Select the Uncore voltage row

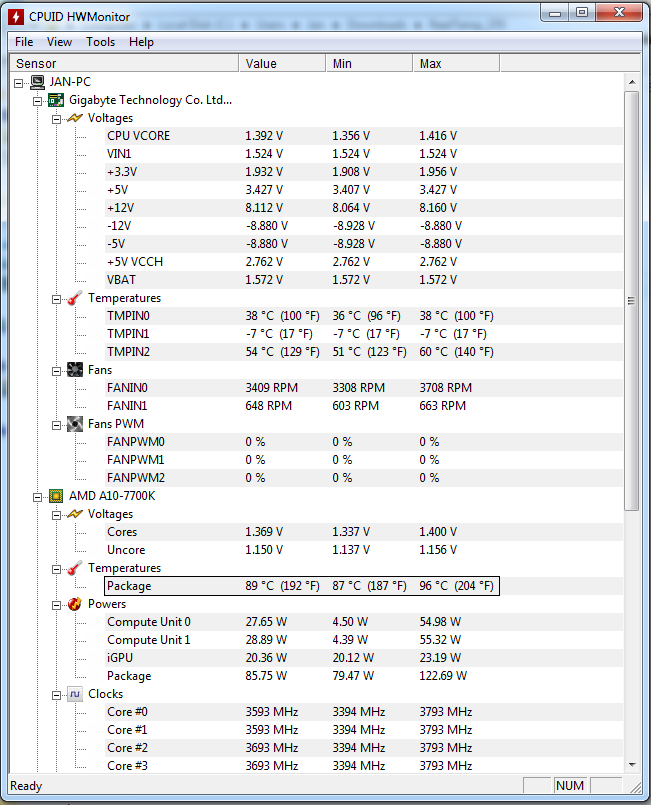[364, 550]
